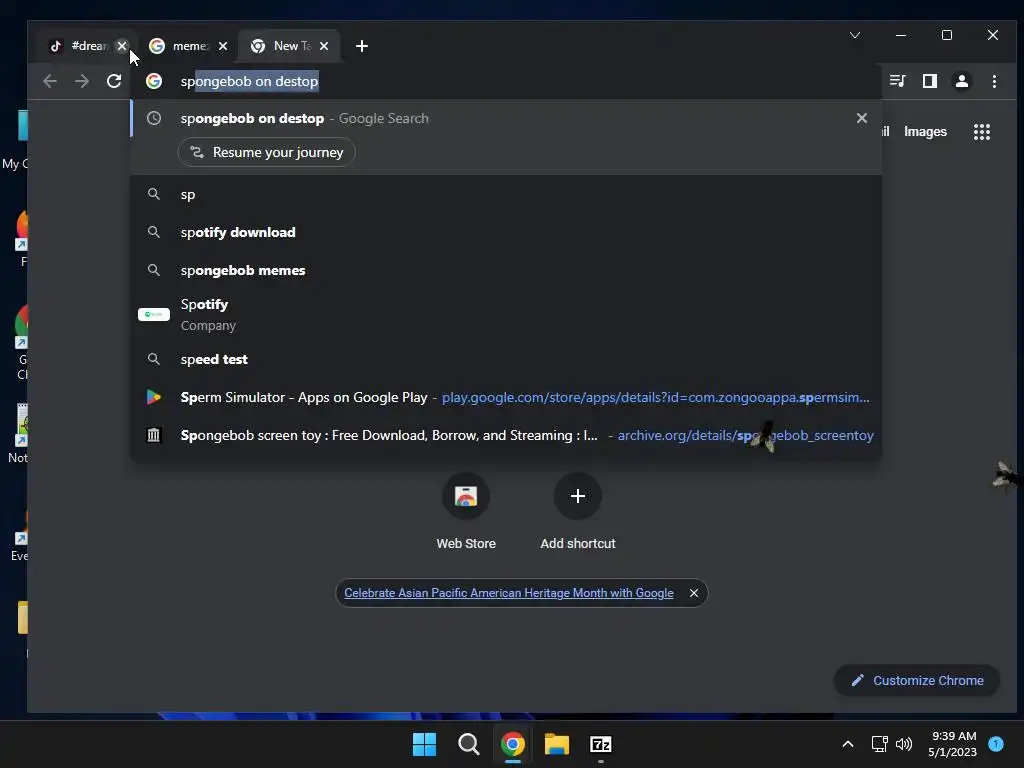Dismiss the Heritage Month promo

pos(694,593)
